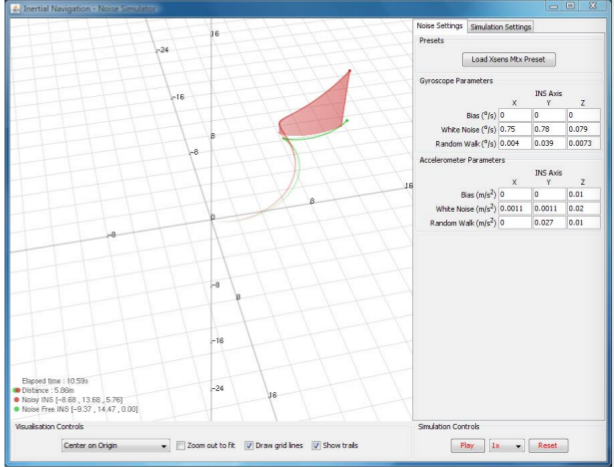Enable the Zoom out to fit checkbox
This screenshot has width=614, height=467.
(181, 445)
